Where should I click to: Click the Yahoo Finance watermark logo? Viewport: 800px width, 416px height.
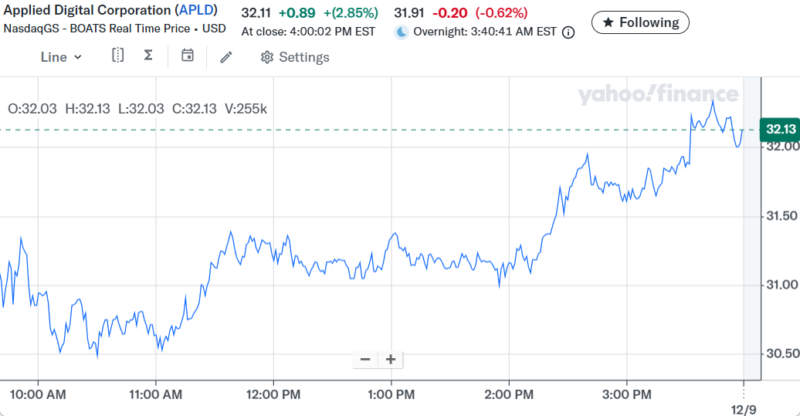point(657,95)
